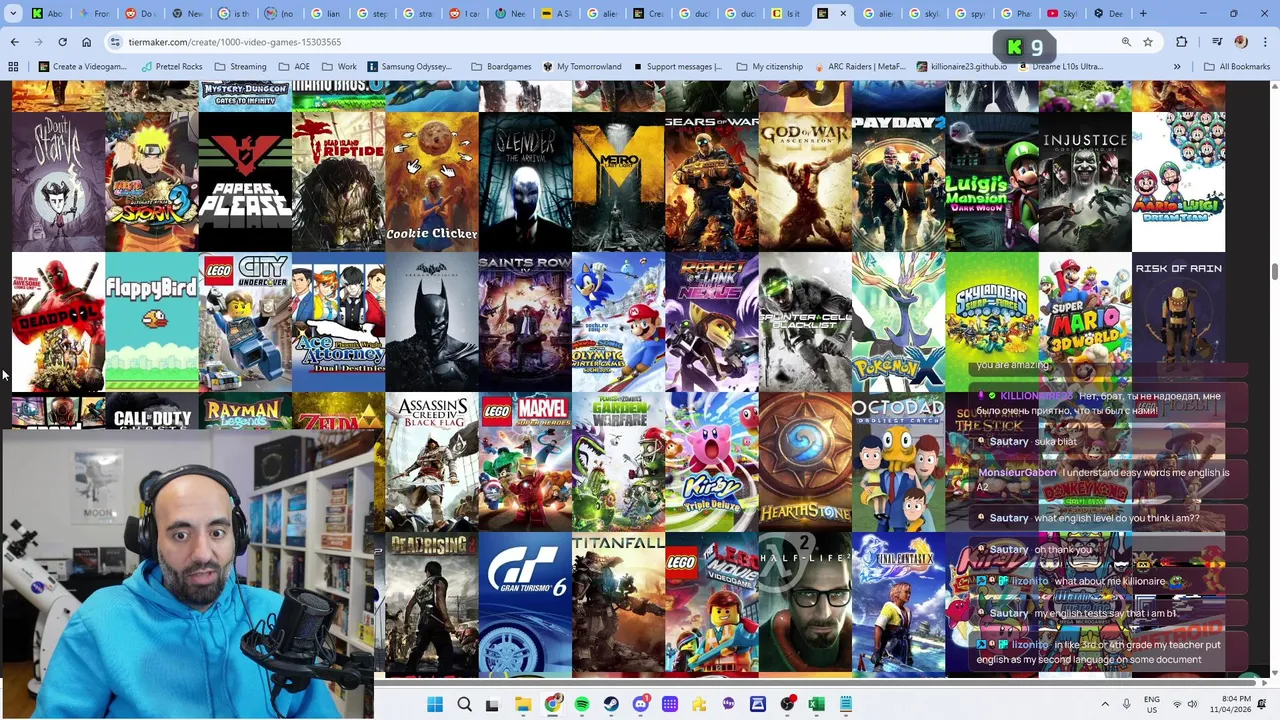Open the Streaming bookmarks folder
Screen dimensions: 1280x720
click(240, 67)
